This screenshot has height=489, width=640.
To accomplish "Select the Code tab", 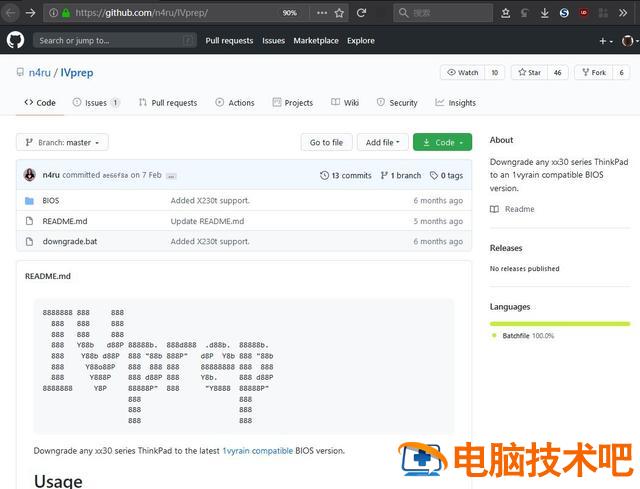I will pyautogui.click(x=40, y=103).
